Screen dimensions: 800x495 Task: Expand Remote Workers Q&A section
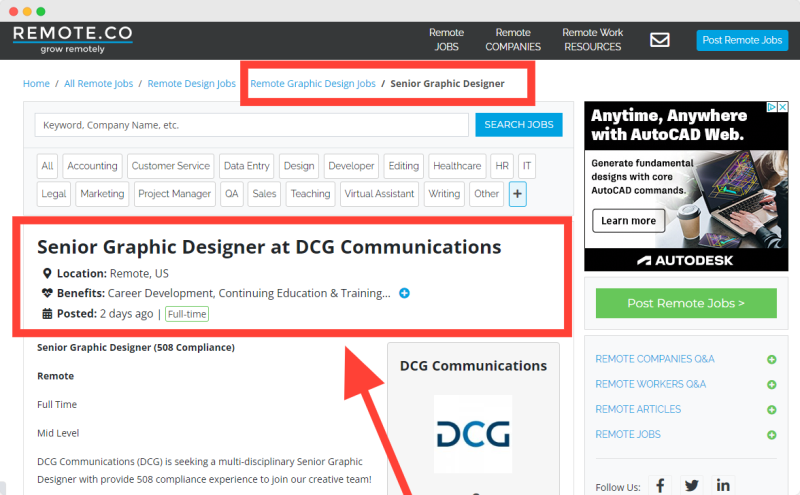(771, 384)
